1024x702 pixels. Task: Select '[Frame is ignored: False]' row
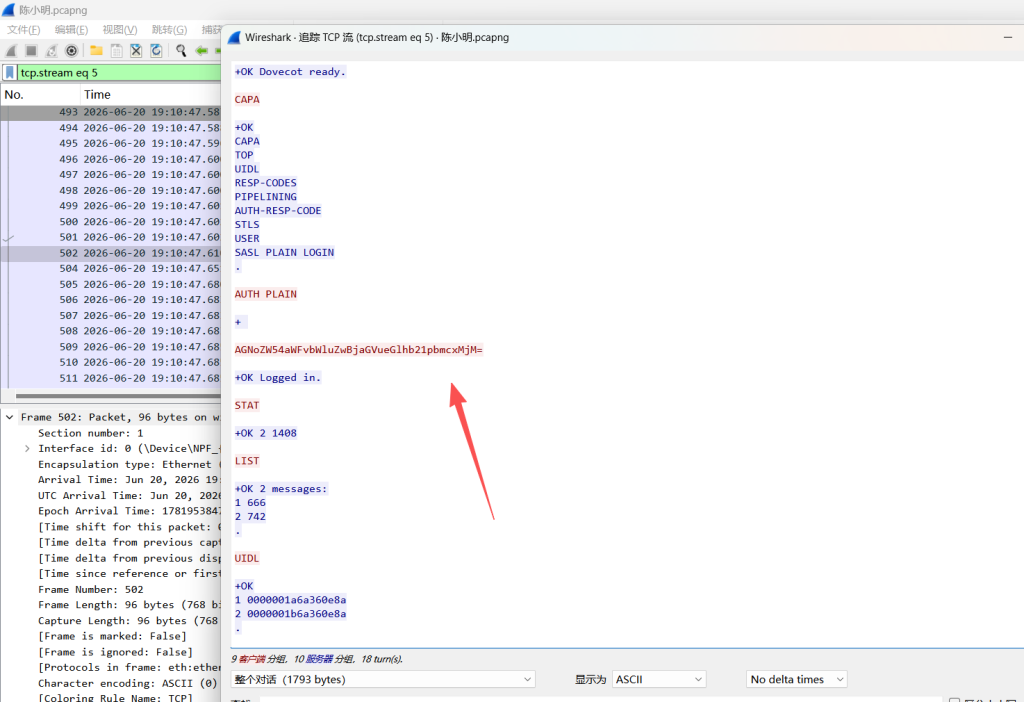pos(116,652)
